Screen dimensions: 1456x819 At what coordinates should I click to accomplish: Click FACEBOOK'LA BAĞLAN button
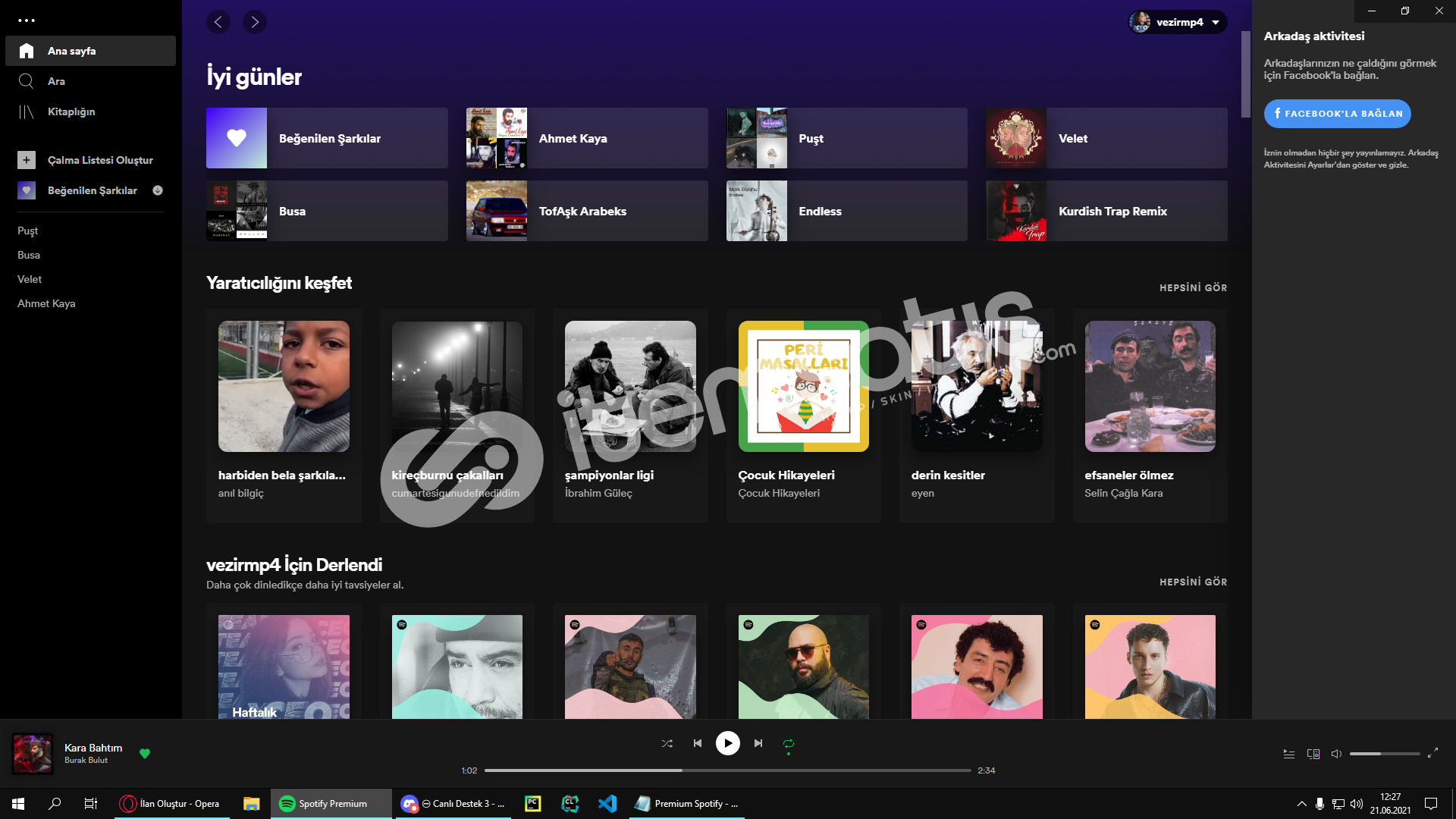click(1337, 114)
